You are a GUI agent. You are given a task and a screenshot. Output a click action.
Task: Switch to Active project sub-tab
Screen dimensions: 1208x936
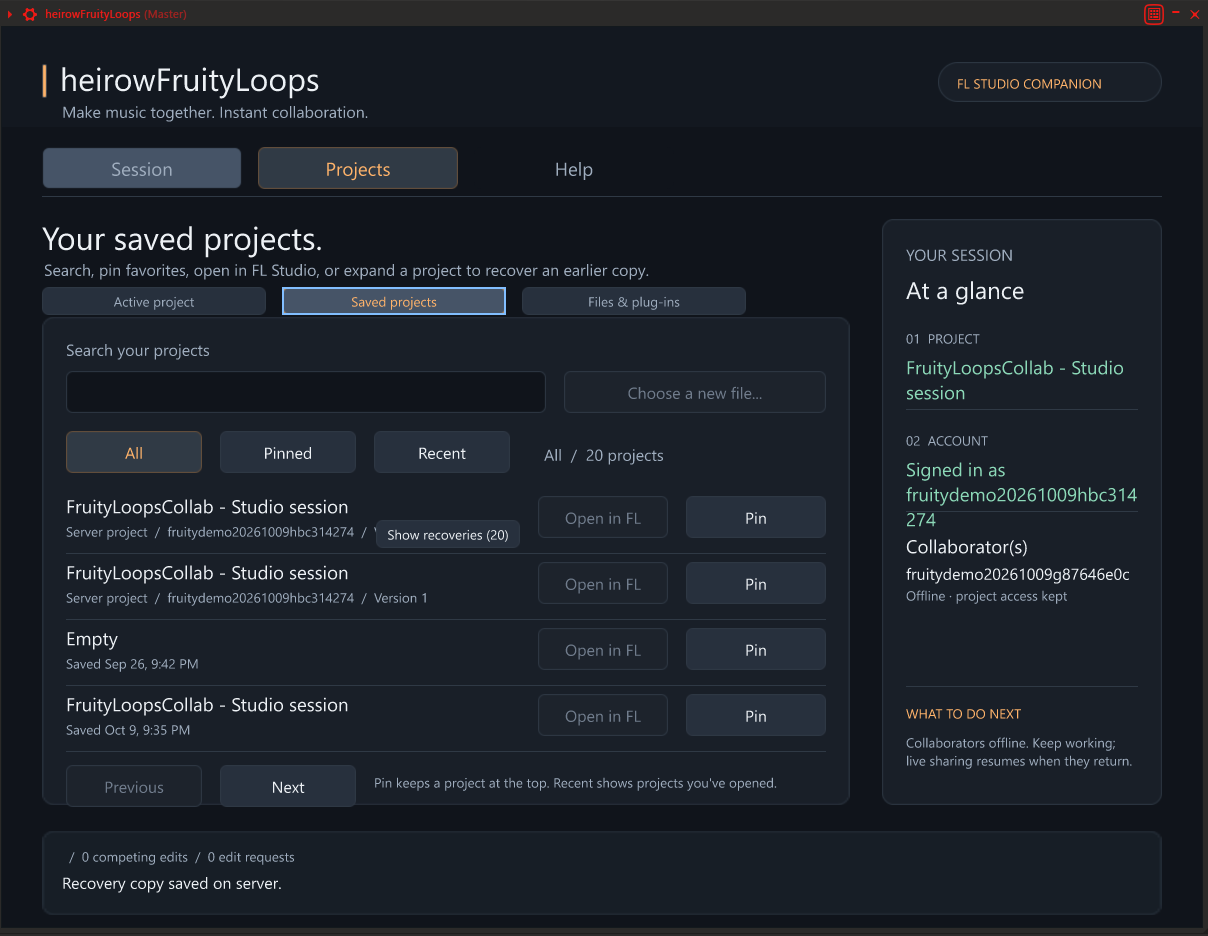click(x=154, y=301)
